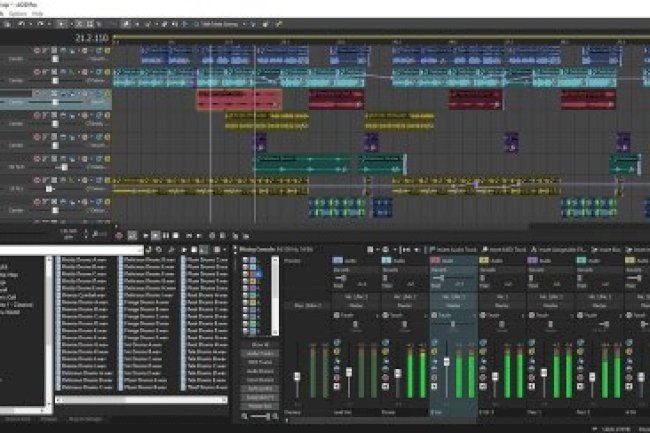Click the Record button in the transport bar
650x433 pixels.
[x=119, y=236]
